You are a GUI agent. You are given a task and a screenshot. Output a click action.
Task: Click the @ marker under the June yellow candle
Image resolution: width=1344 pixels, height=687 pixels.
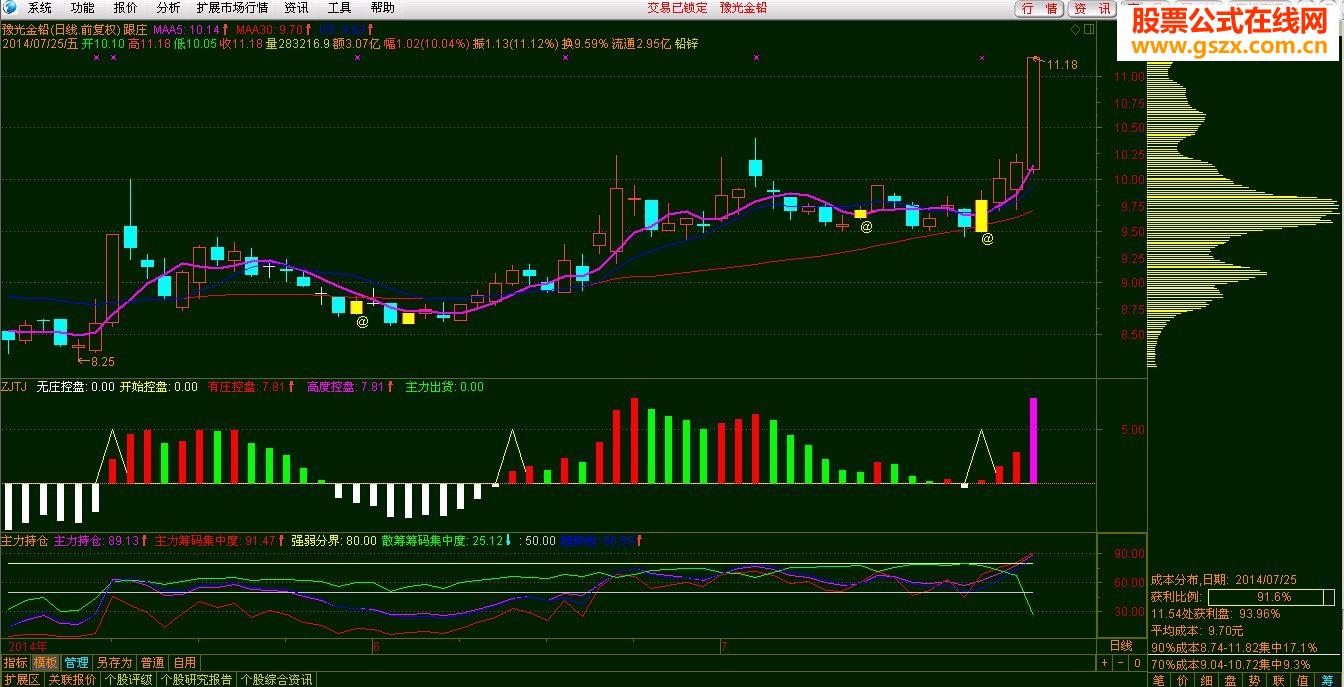point(362,321)
